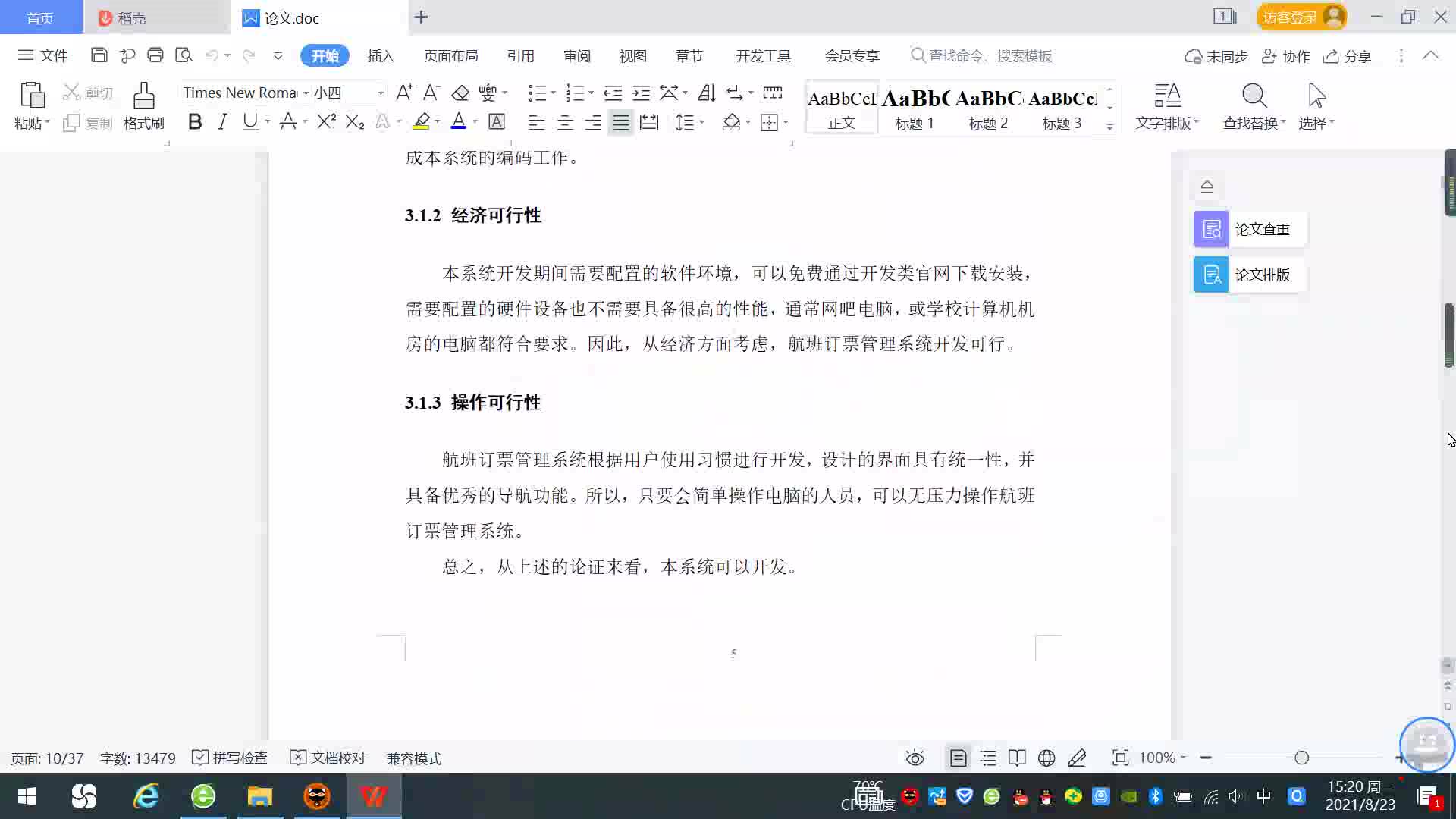Collapse the ribbon with chevron
This screenshot has width=1456, height=819.
(x=1430, y=55)
